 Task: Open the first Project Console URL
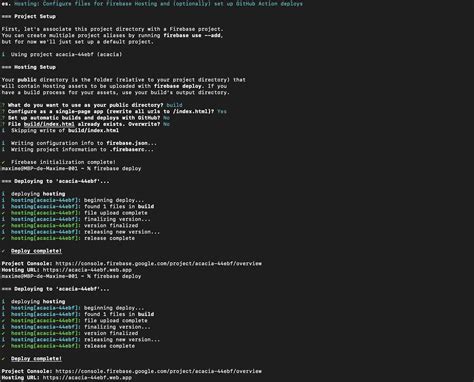click(x=159, y=263)
